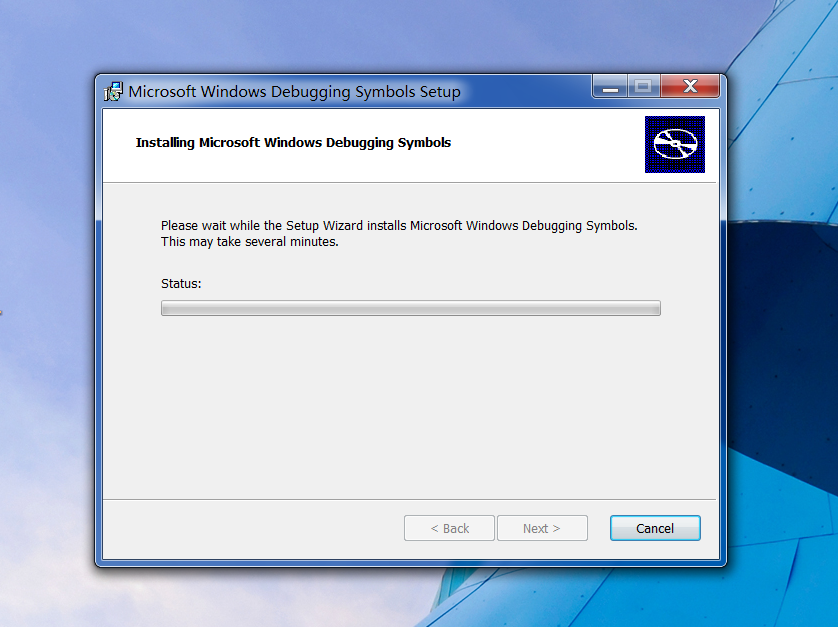Click the installation status progress bar
838x627 pixels.
tap(410, 308)
